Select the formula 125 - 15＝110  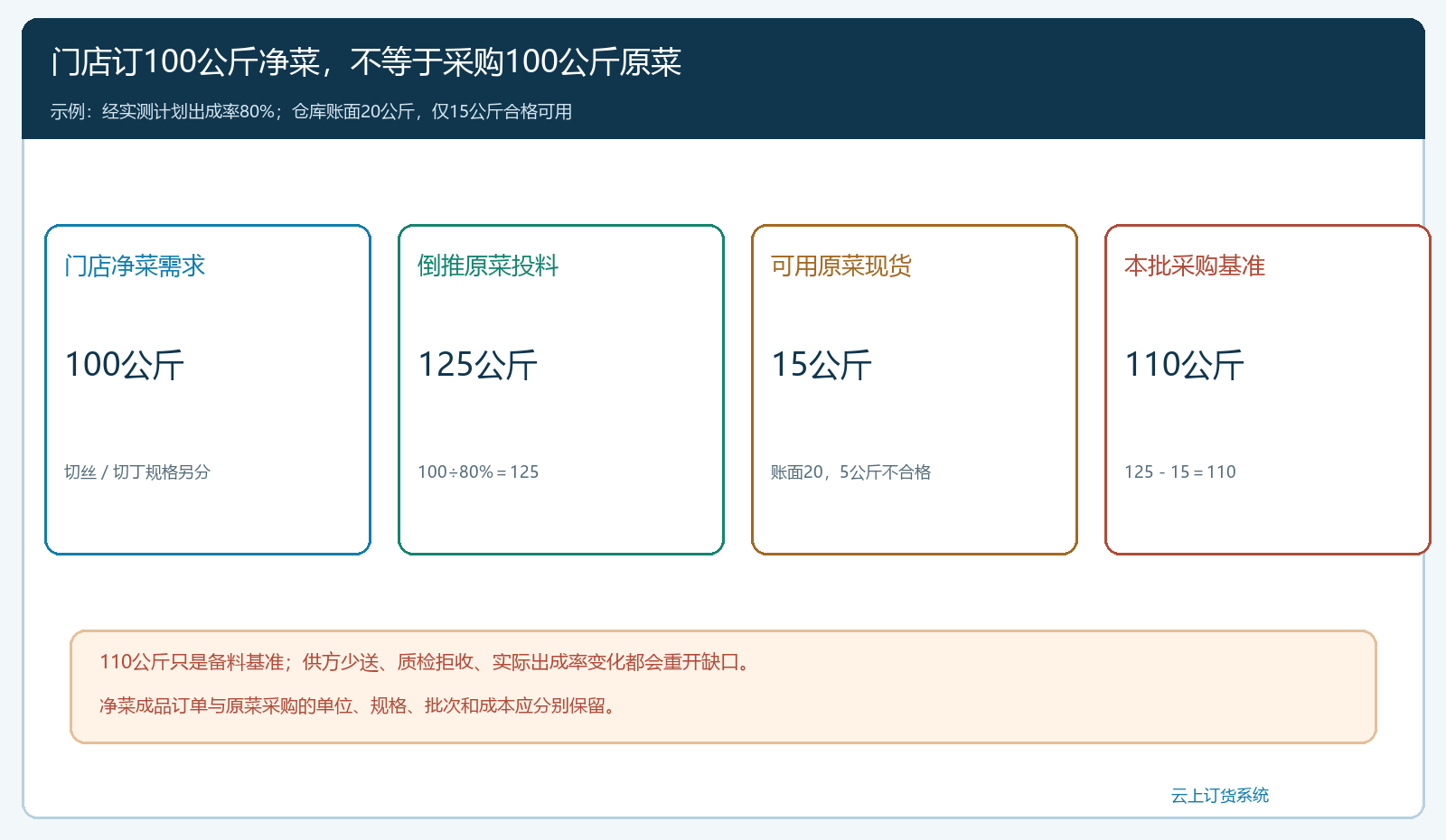1180,471
